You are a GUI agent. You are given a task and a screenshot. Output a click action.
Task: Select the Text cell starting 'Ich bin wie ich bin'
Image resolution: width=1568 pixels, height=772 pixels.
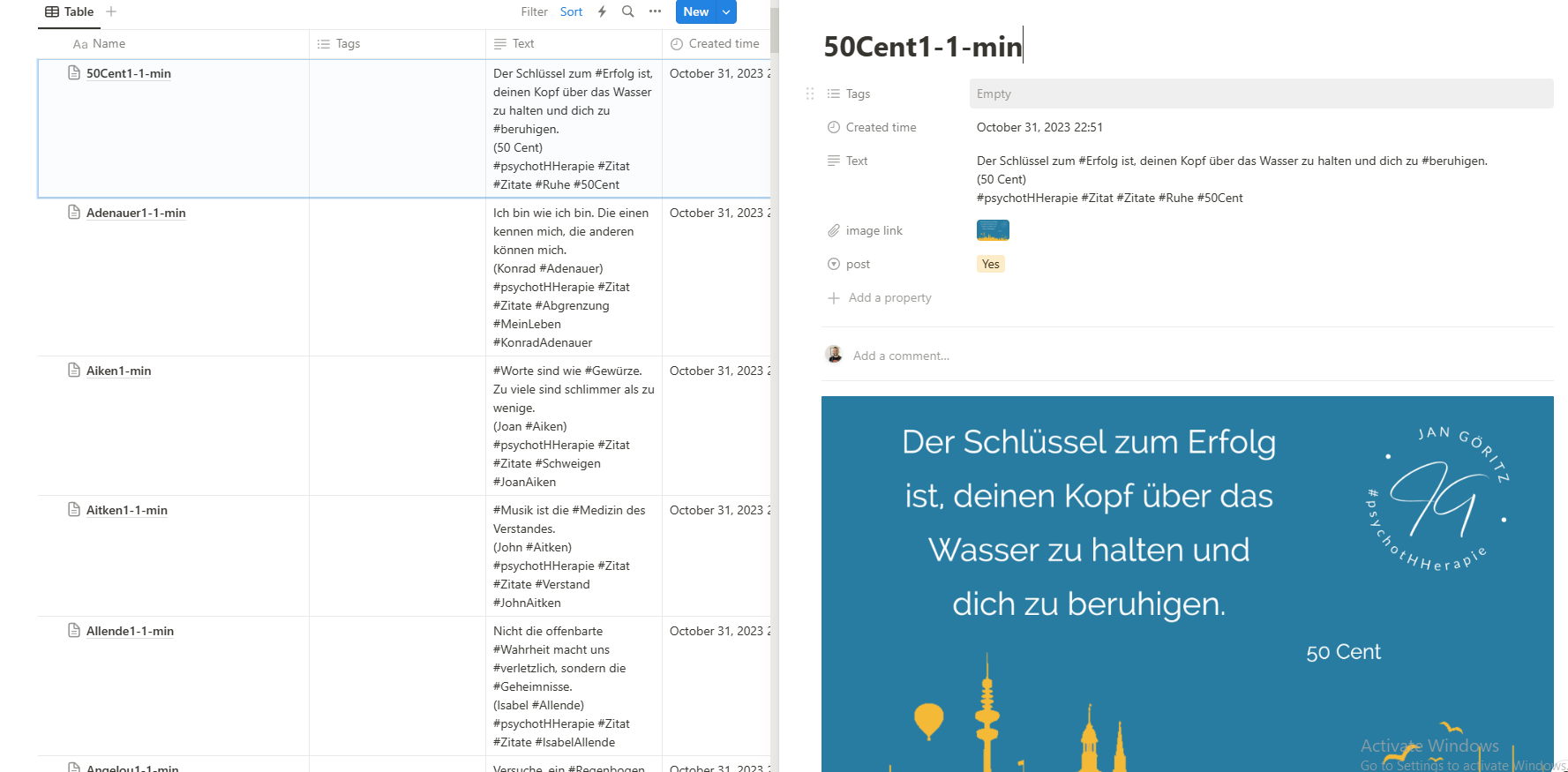pos(574,277)
